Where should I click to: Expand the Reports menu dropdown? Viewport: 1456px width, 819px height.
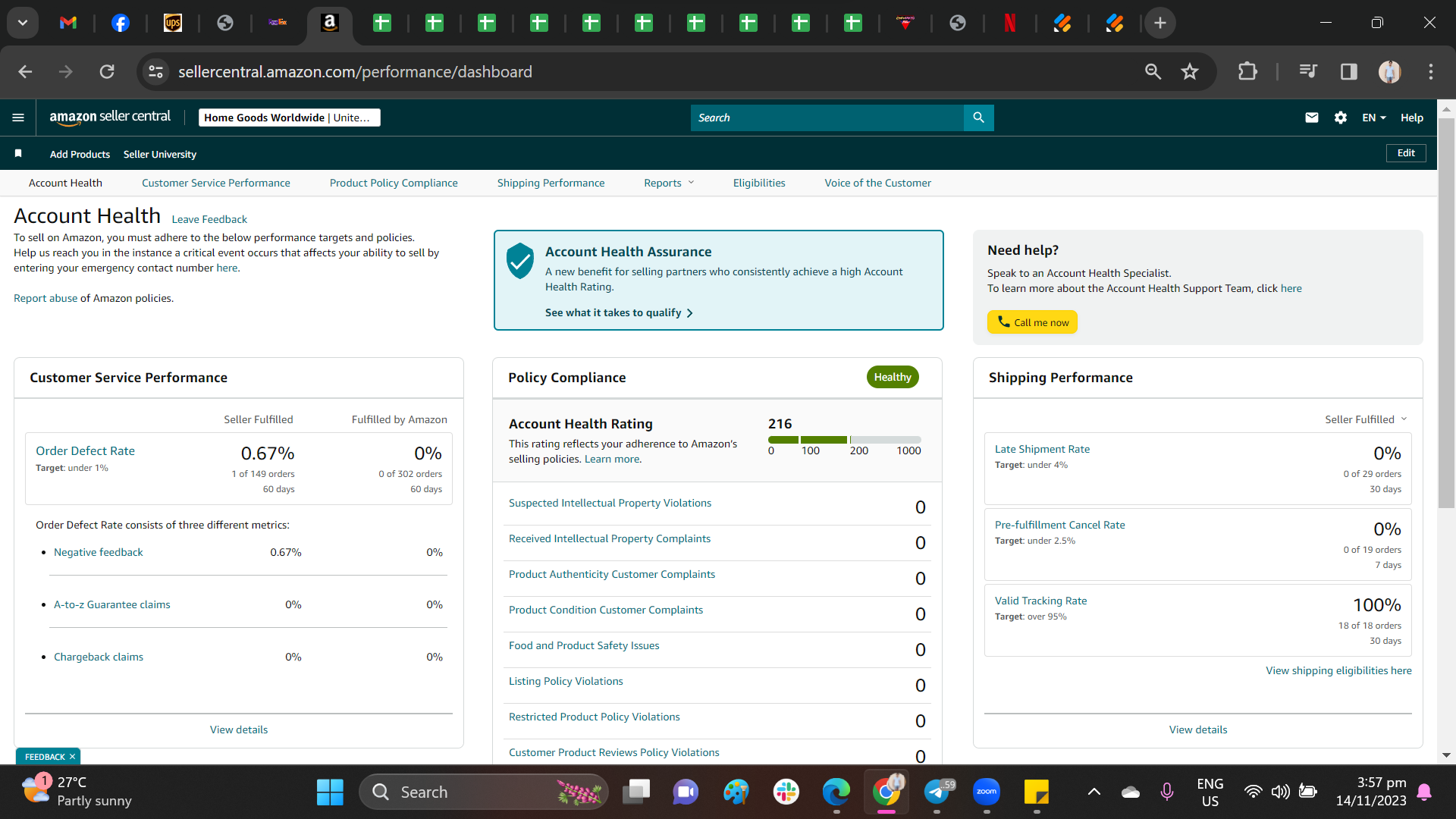(x=669, y=183)
